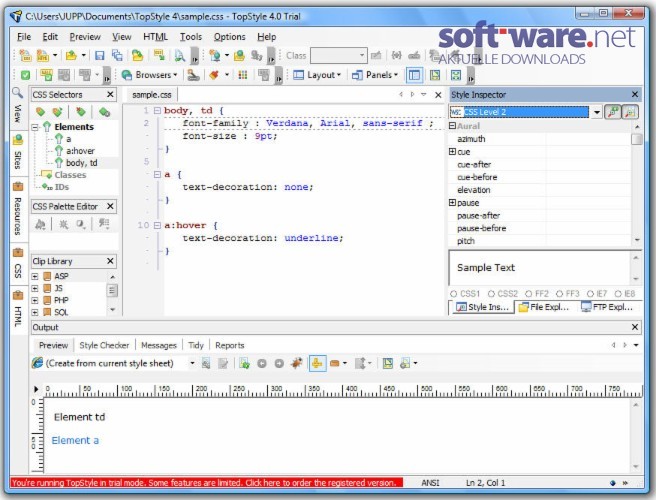Select the body, td selector
The image size is (656, 500).
(x=81, y=163)
